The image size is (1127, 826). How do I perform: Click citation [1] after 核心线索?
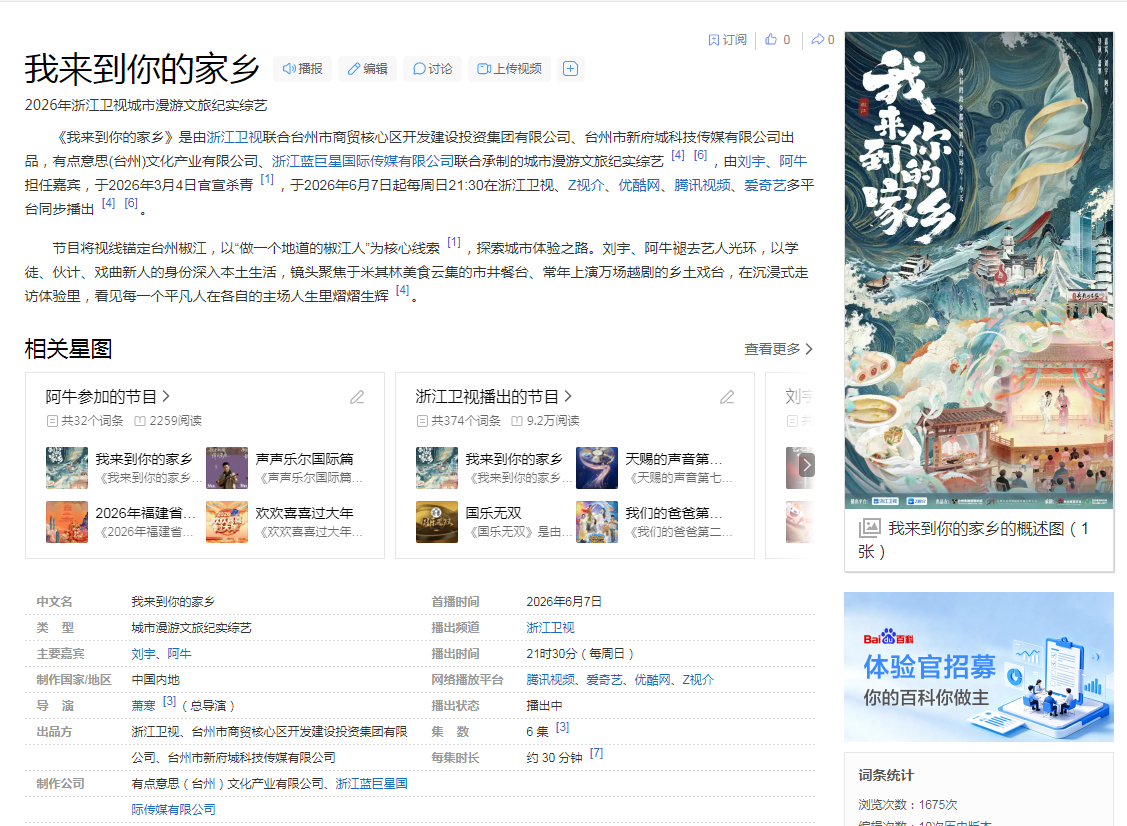click(x=454, y=242)
